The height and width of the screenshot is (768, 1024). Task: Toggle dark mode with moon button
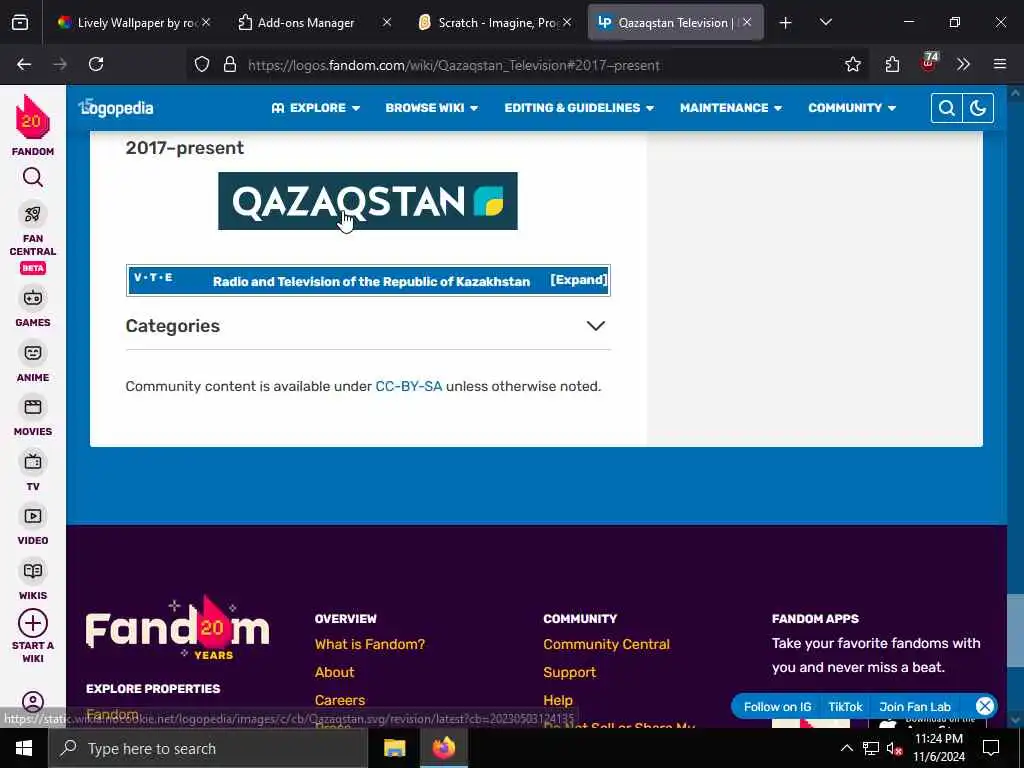point(978,108)
